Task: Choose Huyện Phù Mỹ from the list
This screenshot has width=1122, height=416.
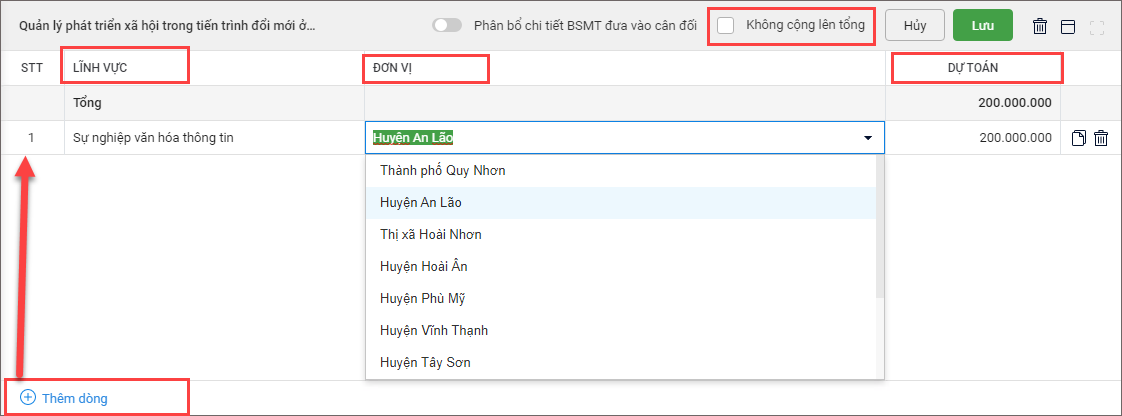Action: point(423,298)
